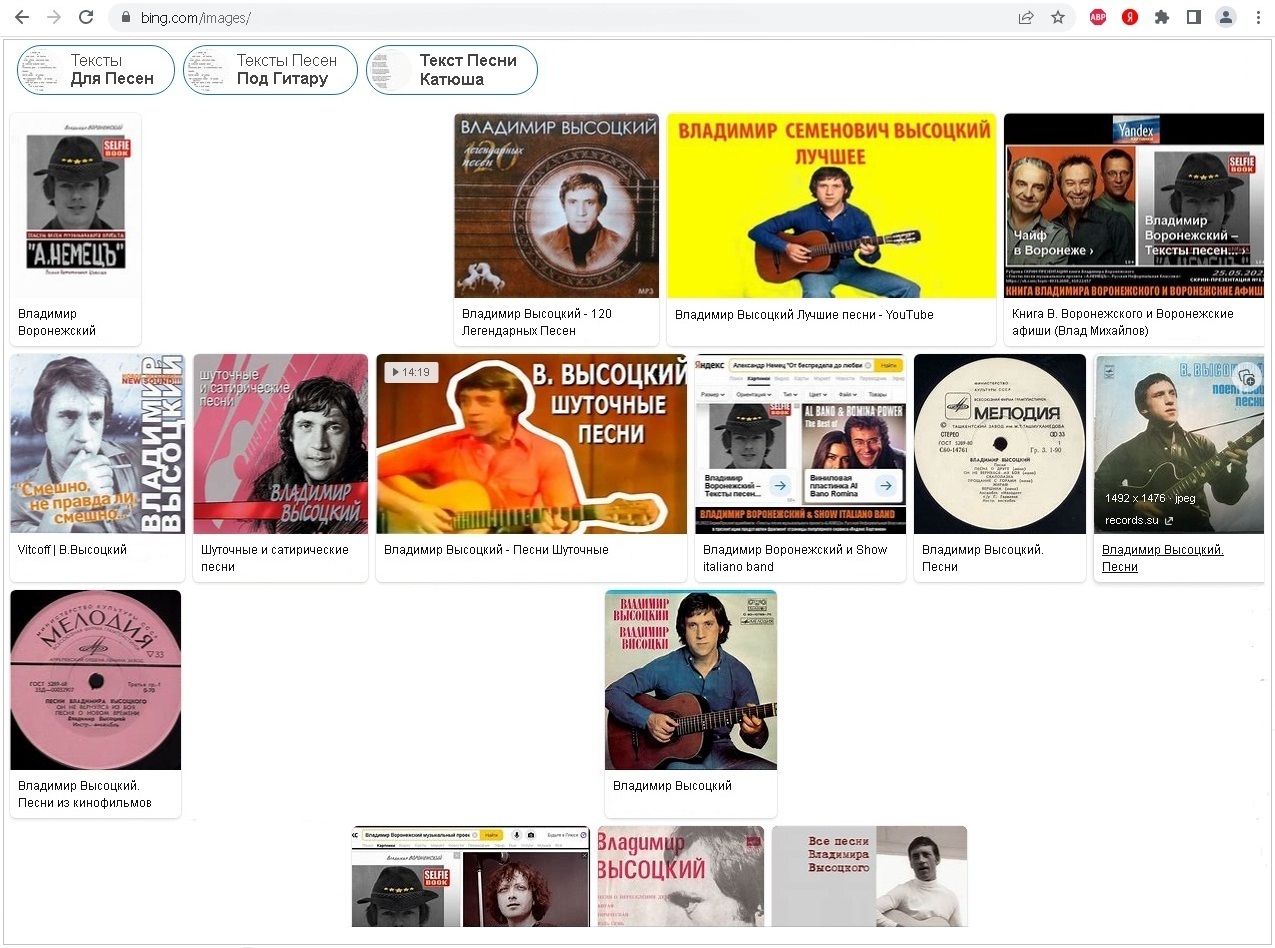Select the "Текст Песни Катюша" suggestion chip

tap(452, 70)
